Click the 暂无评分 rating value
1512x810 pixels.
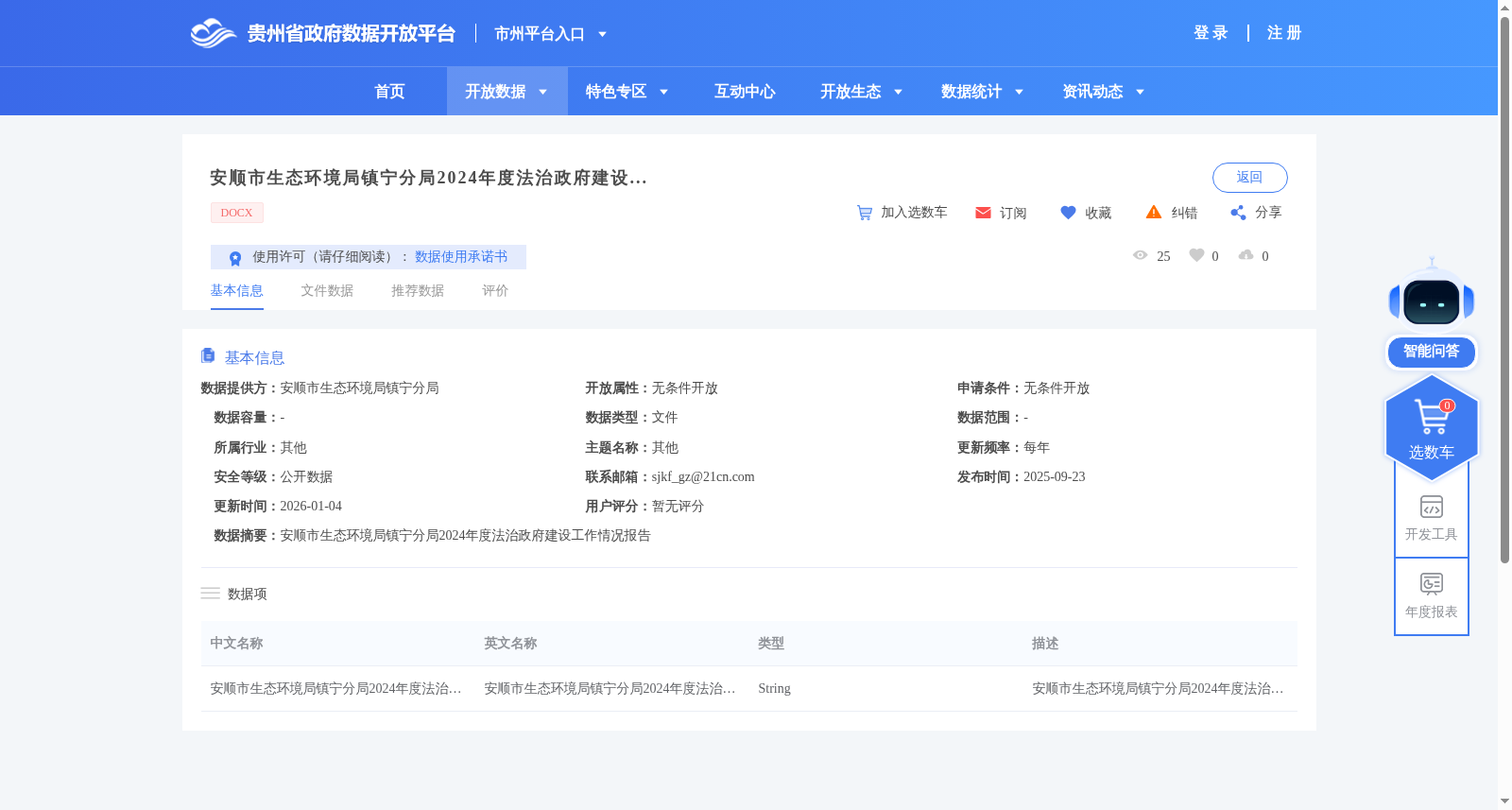pos(678,507)
